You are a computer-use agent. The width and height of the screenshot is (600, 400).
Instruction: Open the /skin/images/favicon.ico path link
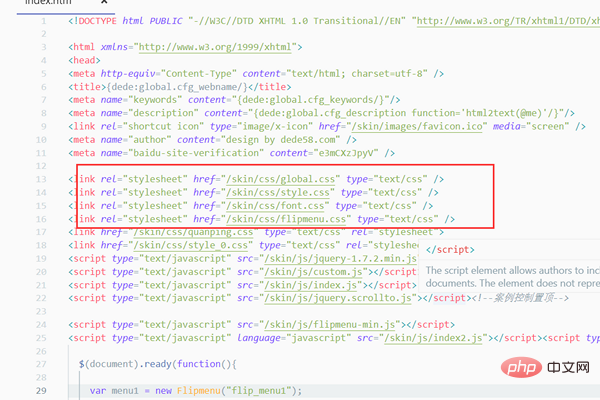[417, 126]
